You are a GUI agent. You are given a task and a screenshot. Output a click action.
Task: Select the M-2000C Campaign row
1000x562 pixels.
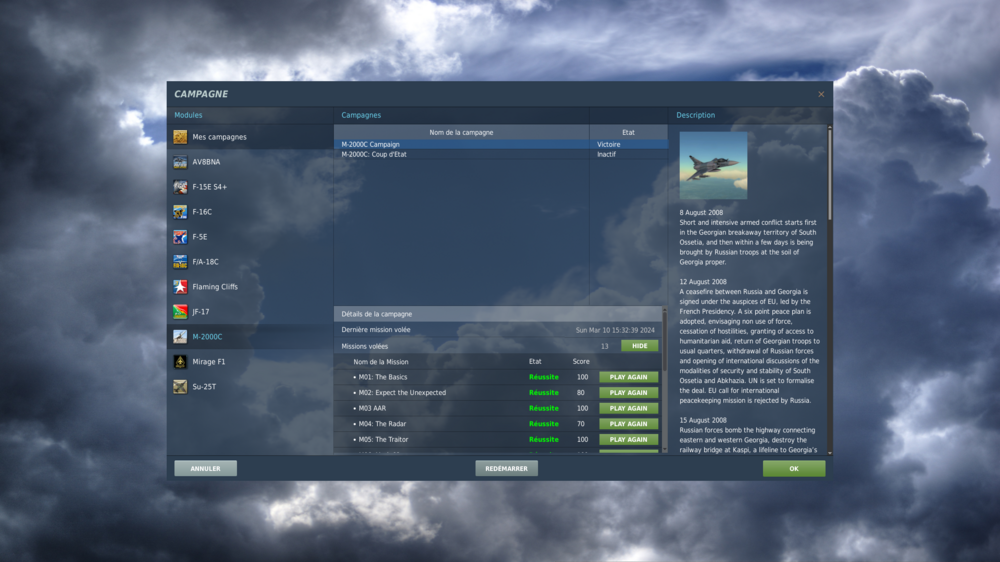tap(501, 144)
